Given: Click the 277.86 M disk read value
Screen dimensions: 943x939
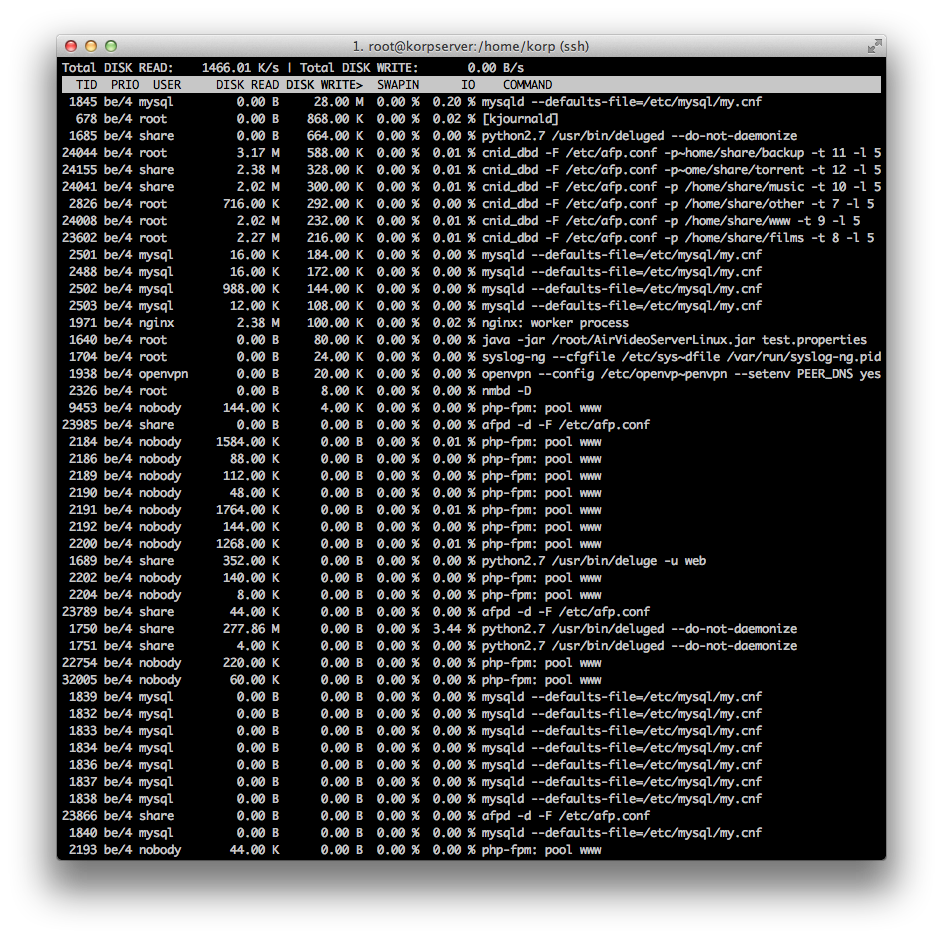Looking at the screenshot, I should point(251,629).
